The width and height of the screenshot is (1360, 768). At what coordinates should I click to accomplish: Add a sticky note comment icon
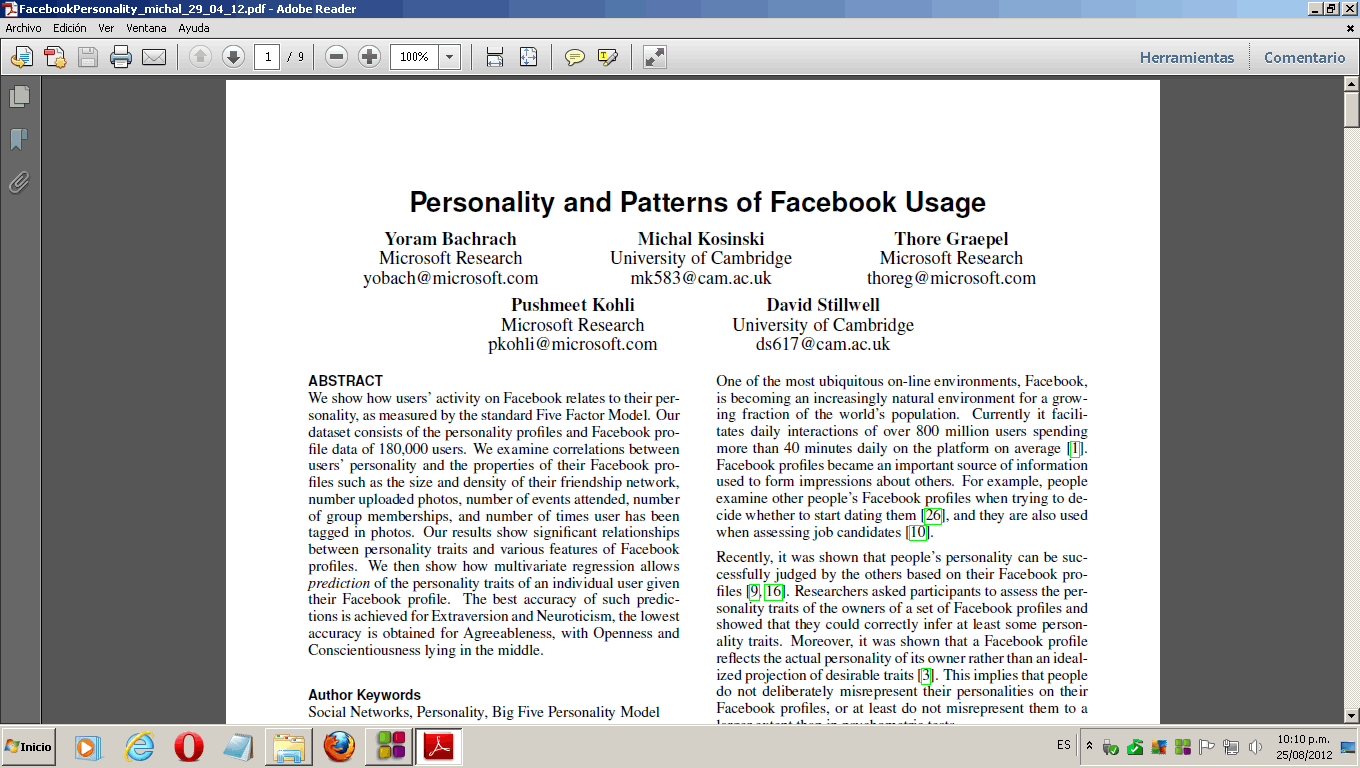click(x=575, y=57)
